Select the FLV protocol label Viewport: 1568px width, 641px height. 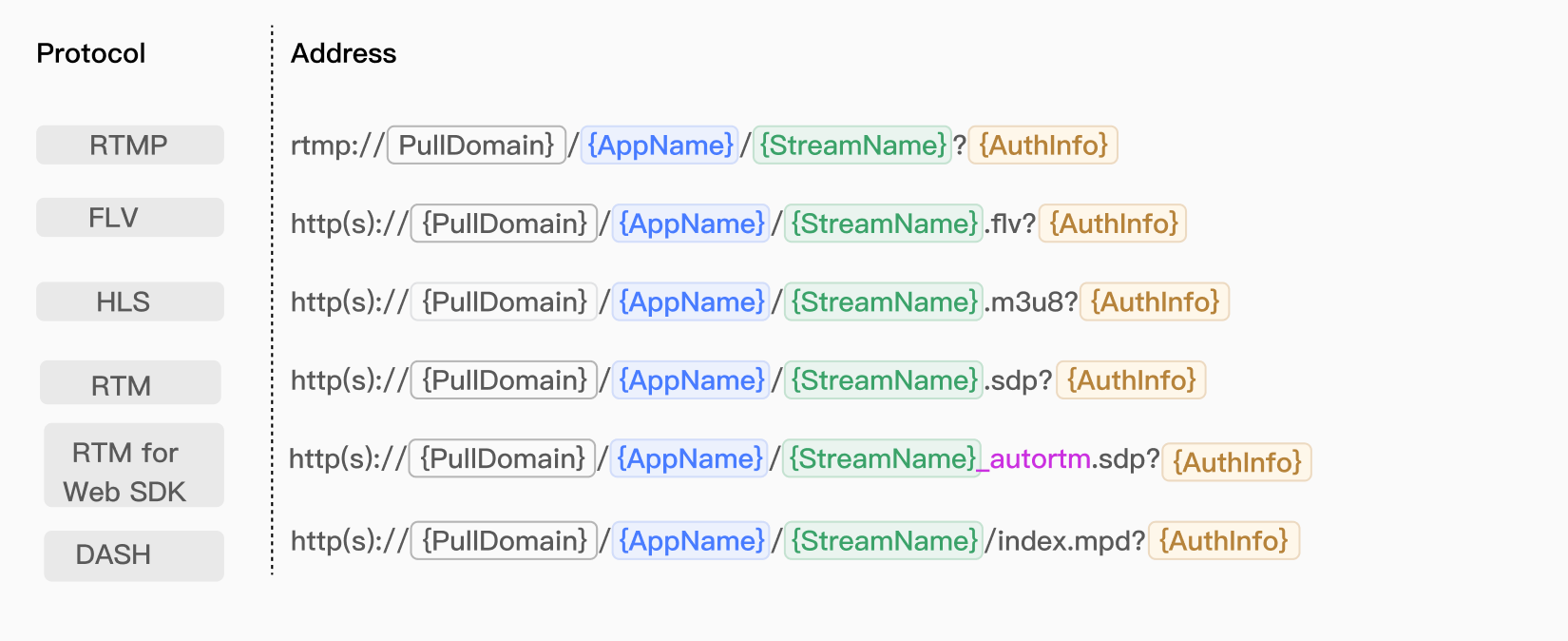(130, 217)
